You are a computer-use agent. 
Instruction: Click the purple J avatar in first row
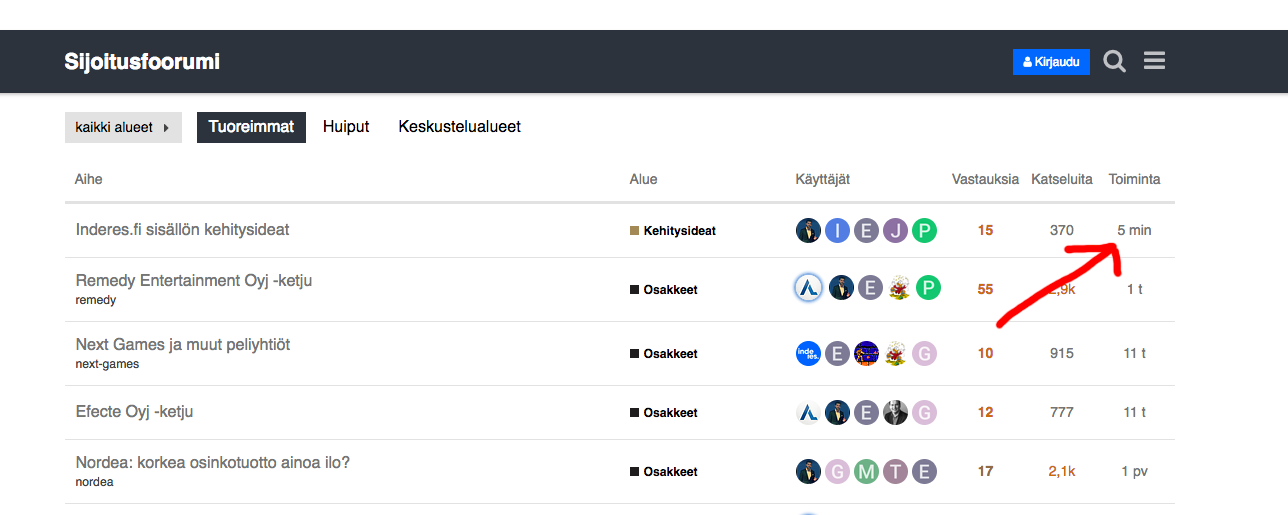(x=895, y=231)
